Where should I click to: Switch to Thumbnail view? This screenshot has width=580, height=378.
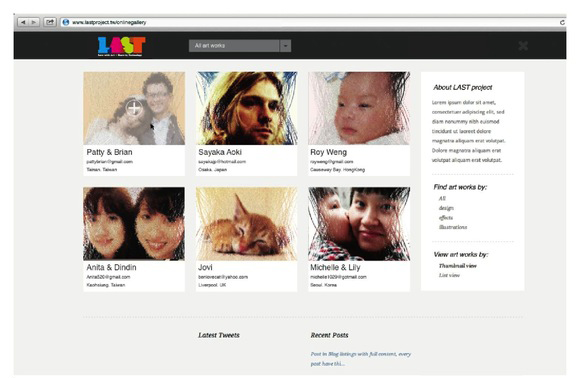458,266
